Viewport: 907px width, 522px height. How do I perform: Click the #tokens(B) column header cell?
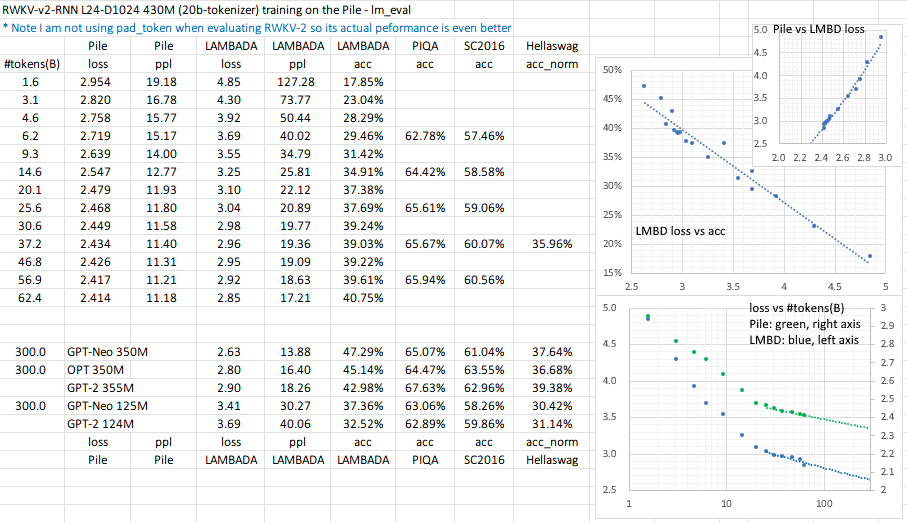pyautogui.click(x=31, y=64)
